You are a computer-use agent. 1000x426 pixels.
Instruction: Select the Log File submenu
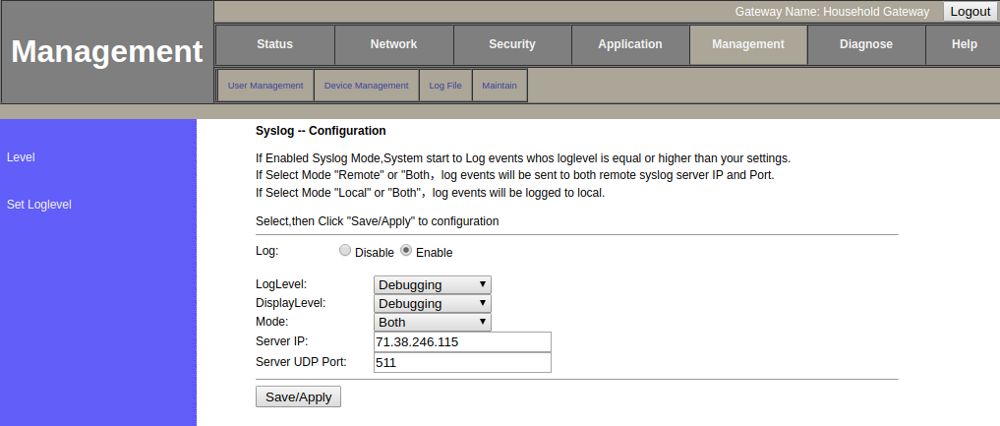pyautogui.click(x=445, y=85)
